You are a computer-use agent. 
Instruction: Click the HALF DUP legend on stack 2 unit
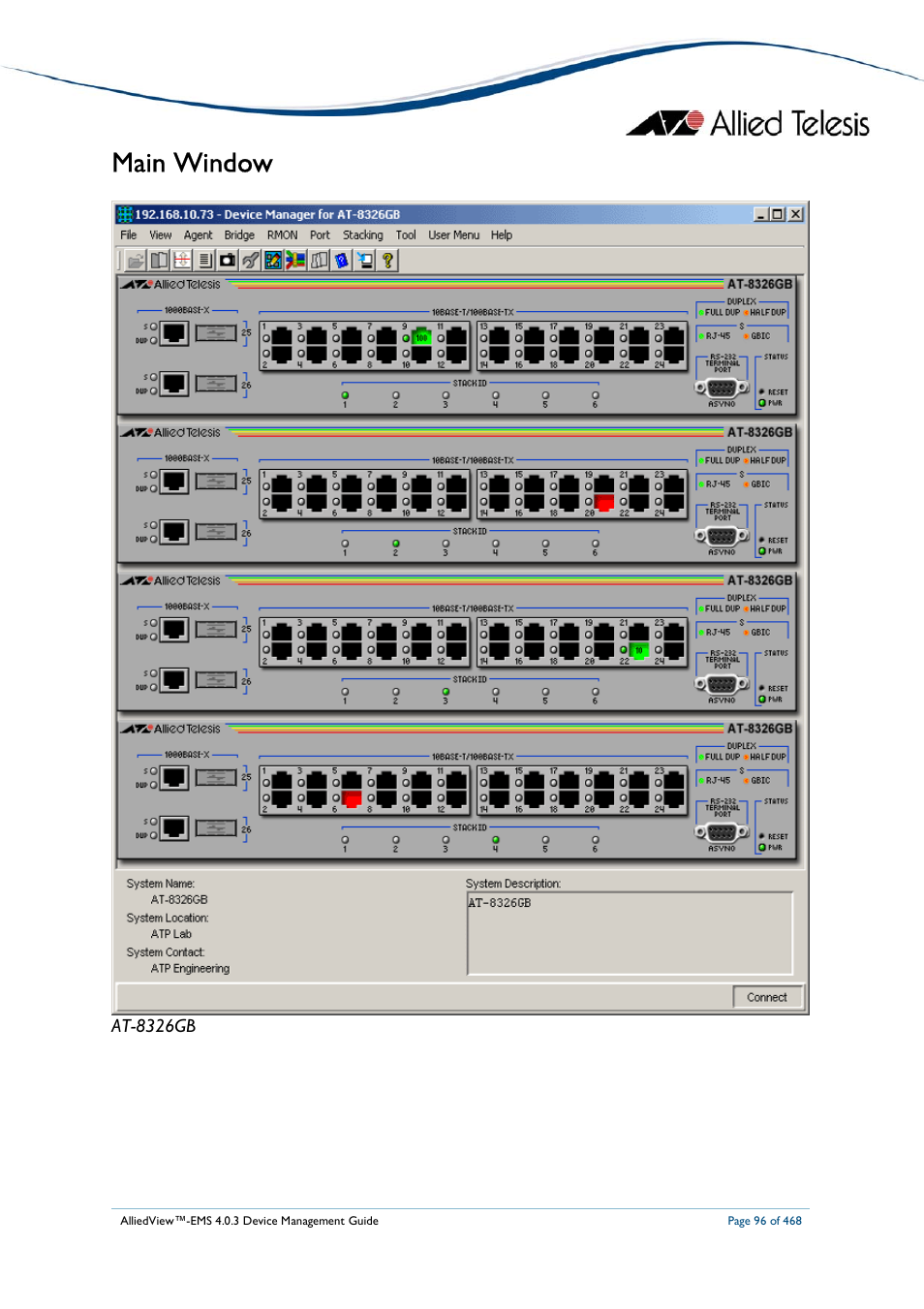tap(765, 460)
